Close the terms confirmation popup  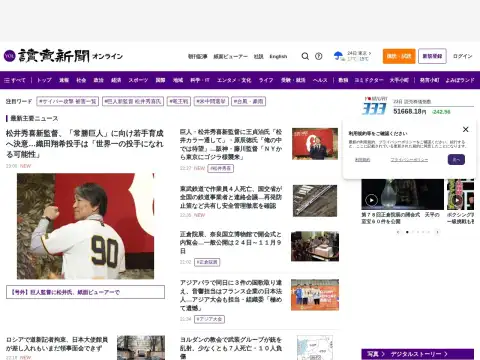pyautogui.click(x=466, y=129)
